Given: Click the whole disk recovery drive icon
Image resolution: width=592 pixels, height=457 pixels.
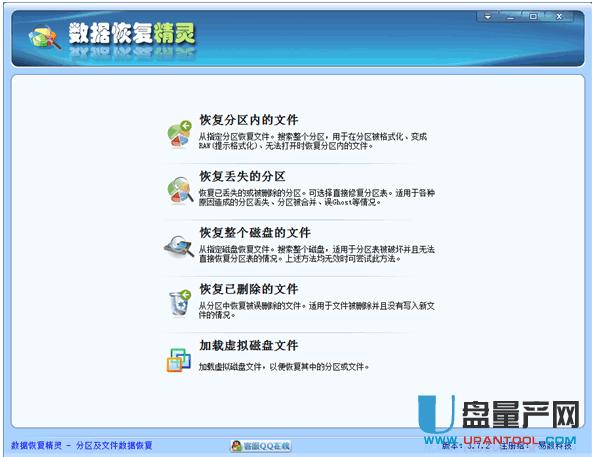Looking at the screenshot, I should [x=179, y=247].
